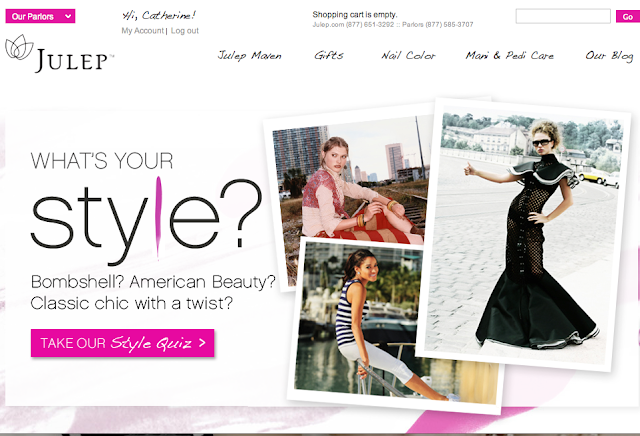Click the Julep logo
The height and width of the screenshot is (436, 640).
pos(59,54)
